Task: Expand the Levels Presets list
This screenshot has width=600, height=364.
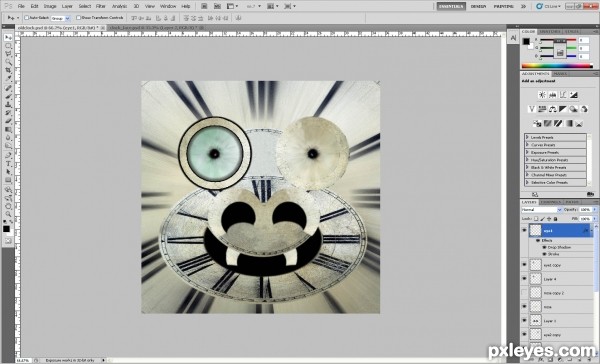Action: [x=527, y=137]
